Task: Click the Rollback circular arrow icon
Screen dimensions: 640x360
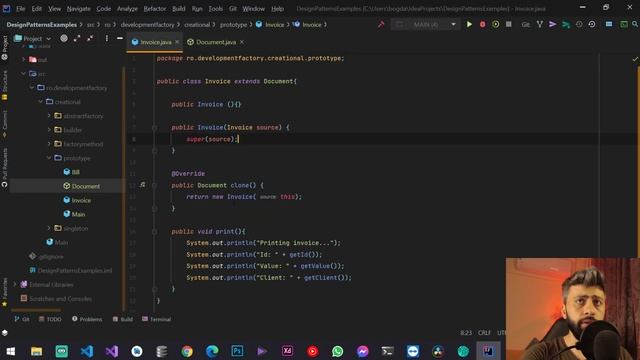Action: [592, 24]
